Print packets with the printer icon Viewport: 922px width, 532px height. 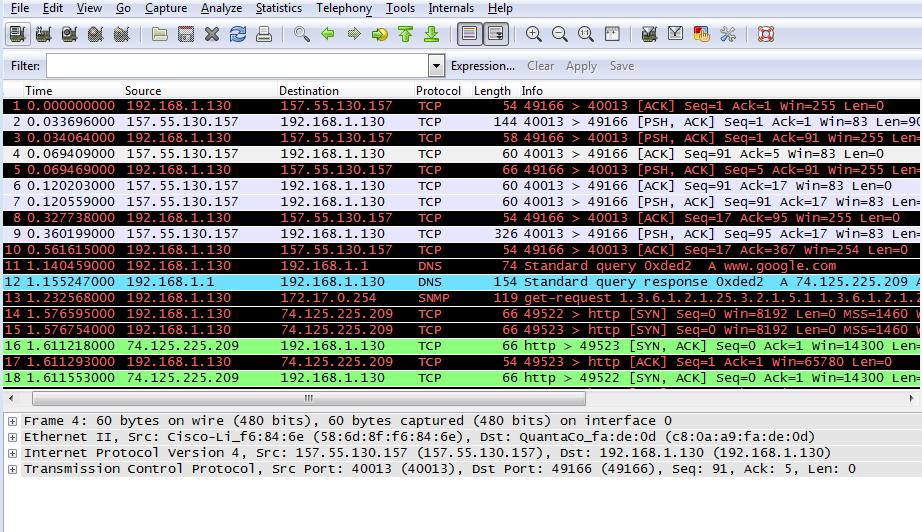coord(264,34)
